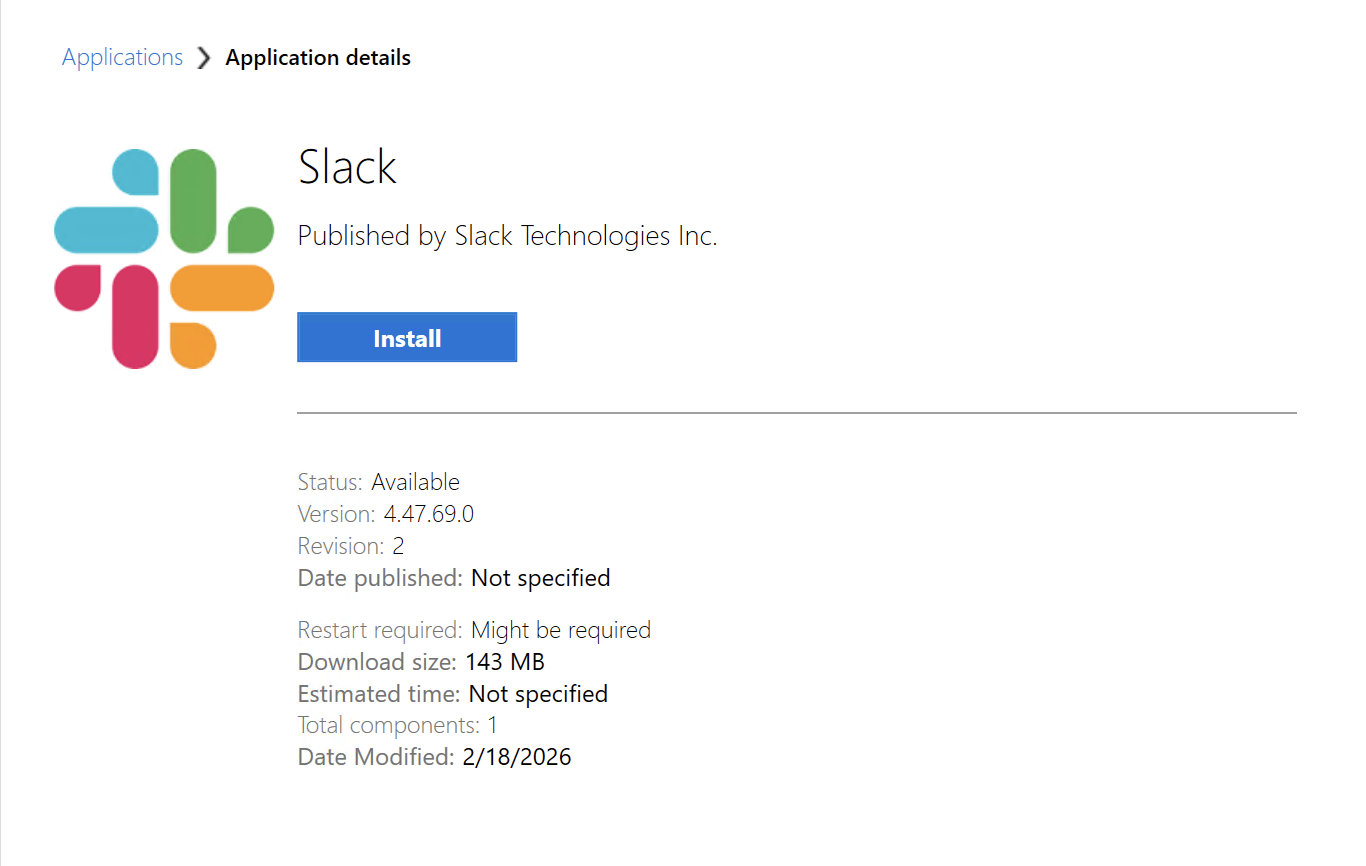Install the Slack application
Viewport: 1366px width, 866px height.
pyautogui.click(x=407, y=338)
